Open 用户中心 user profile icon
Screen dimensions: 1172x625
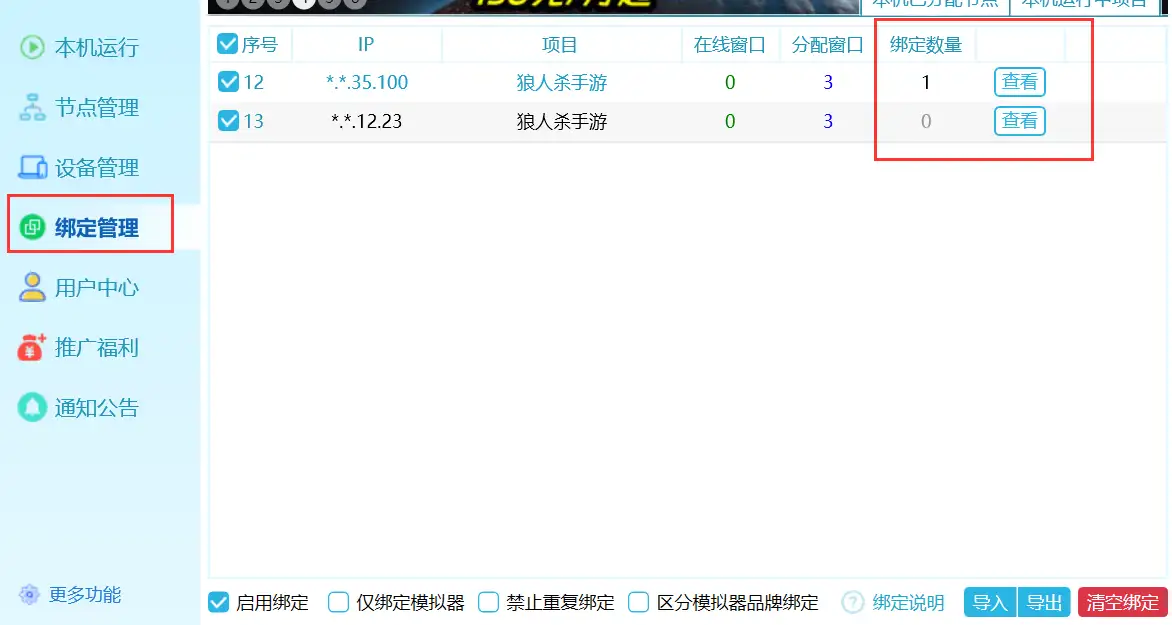pyautogui.click(x=33, y=288)
